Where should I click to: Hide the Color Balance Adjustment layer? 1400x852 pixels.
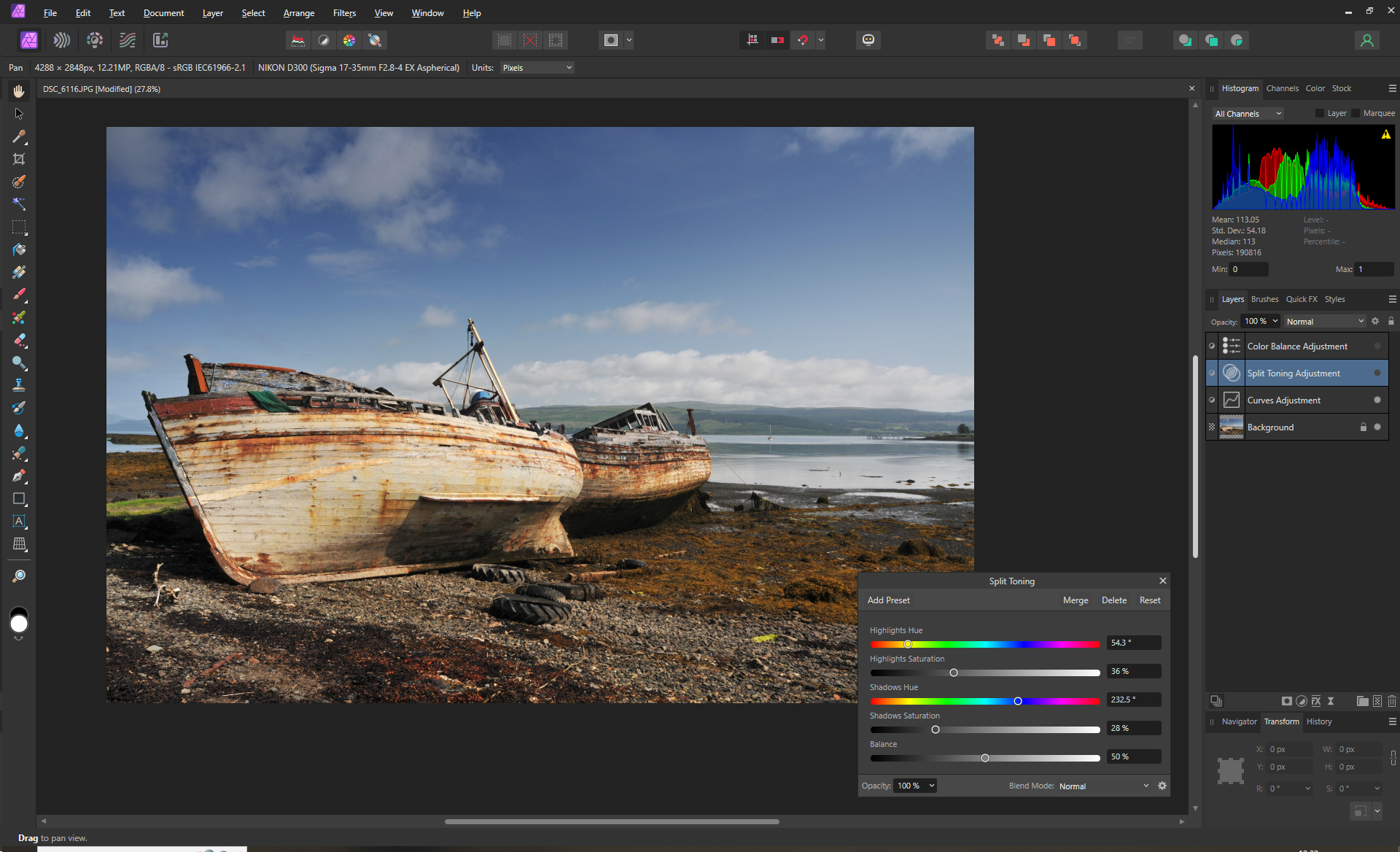click(x=1377, y=346)
